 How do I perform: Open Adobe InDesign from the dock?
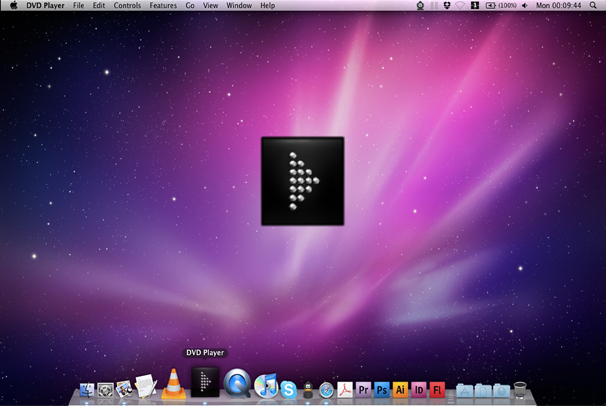pos(419,389)
